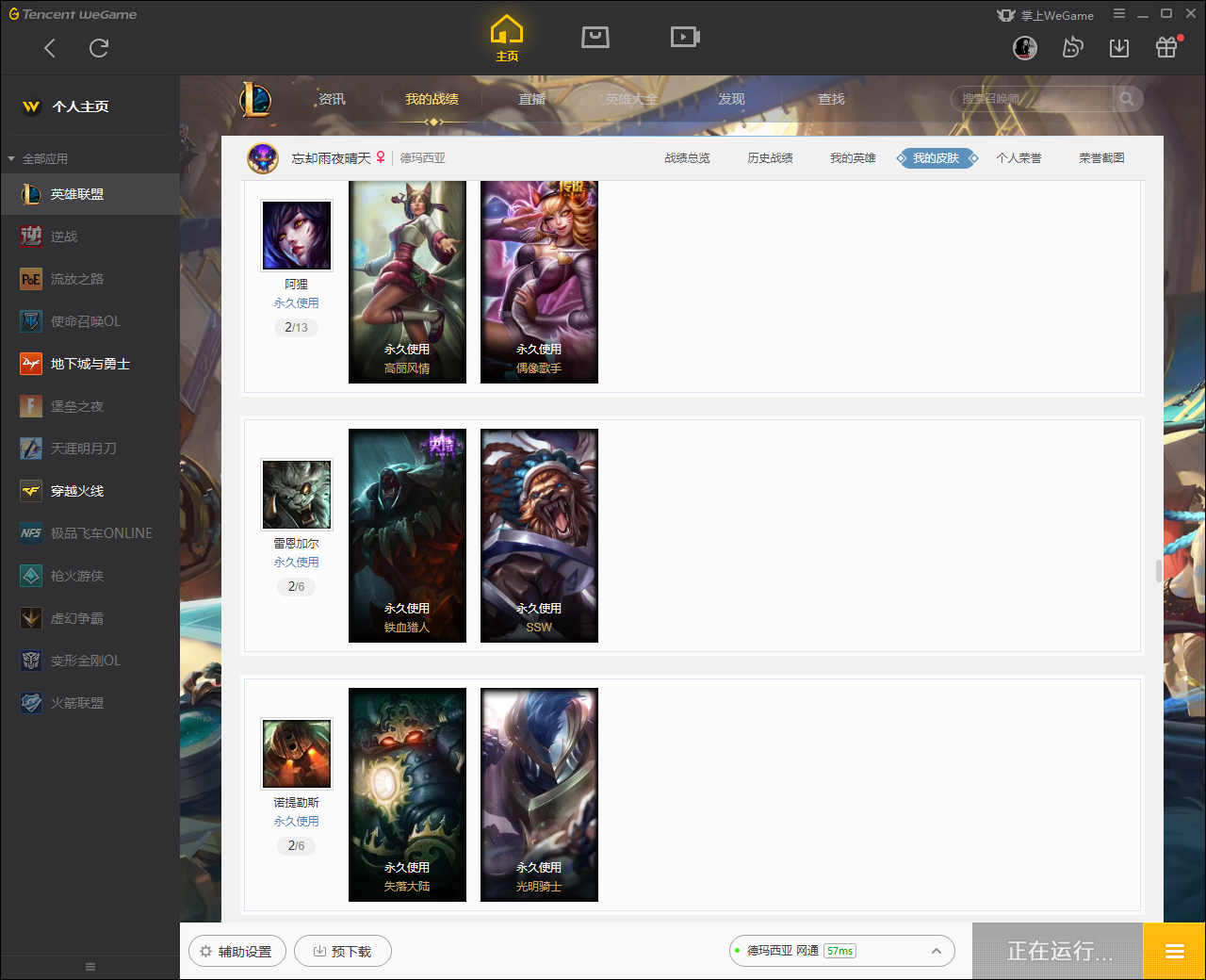This screenshot has width=1206, height=980.
Task: Click the 诺提勒斯 champion portrait
Action: pyautogui.click(x=297, y=754)
